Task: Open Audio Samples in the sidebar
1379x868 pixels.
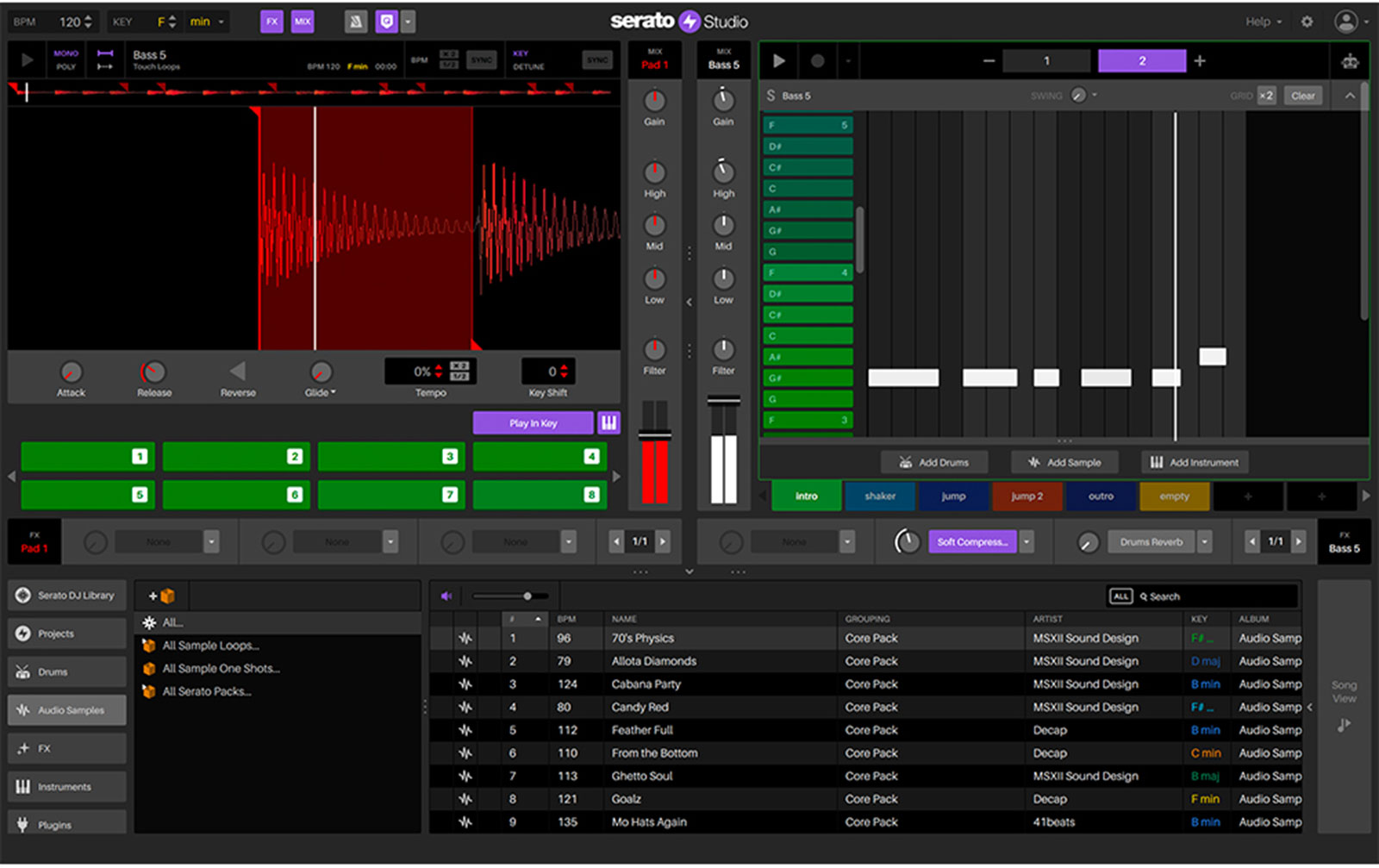Action: pos(67,710)
